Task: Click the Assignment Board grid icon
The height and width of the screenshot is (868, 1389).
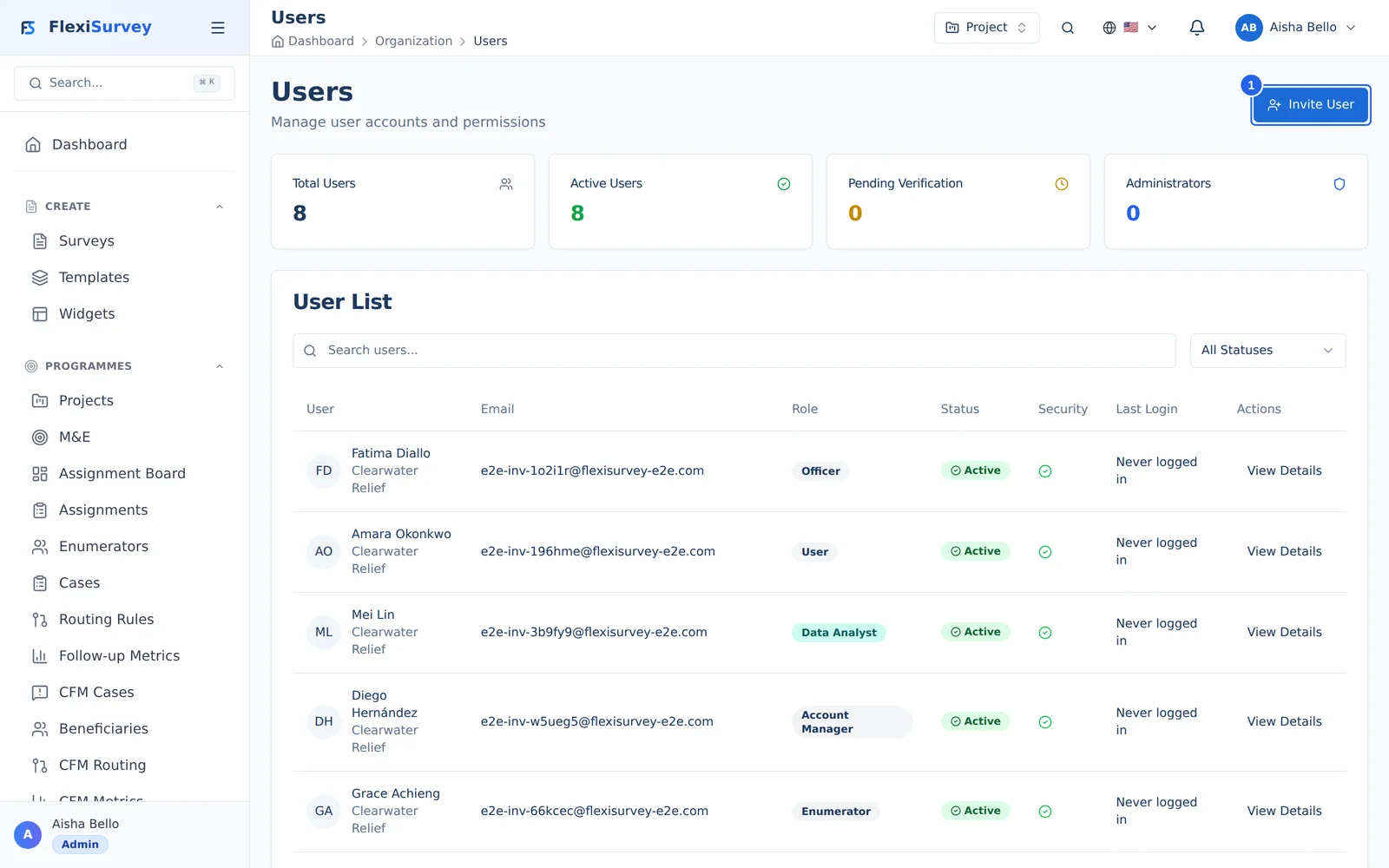Action: point(40,474)
